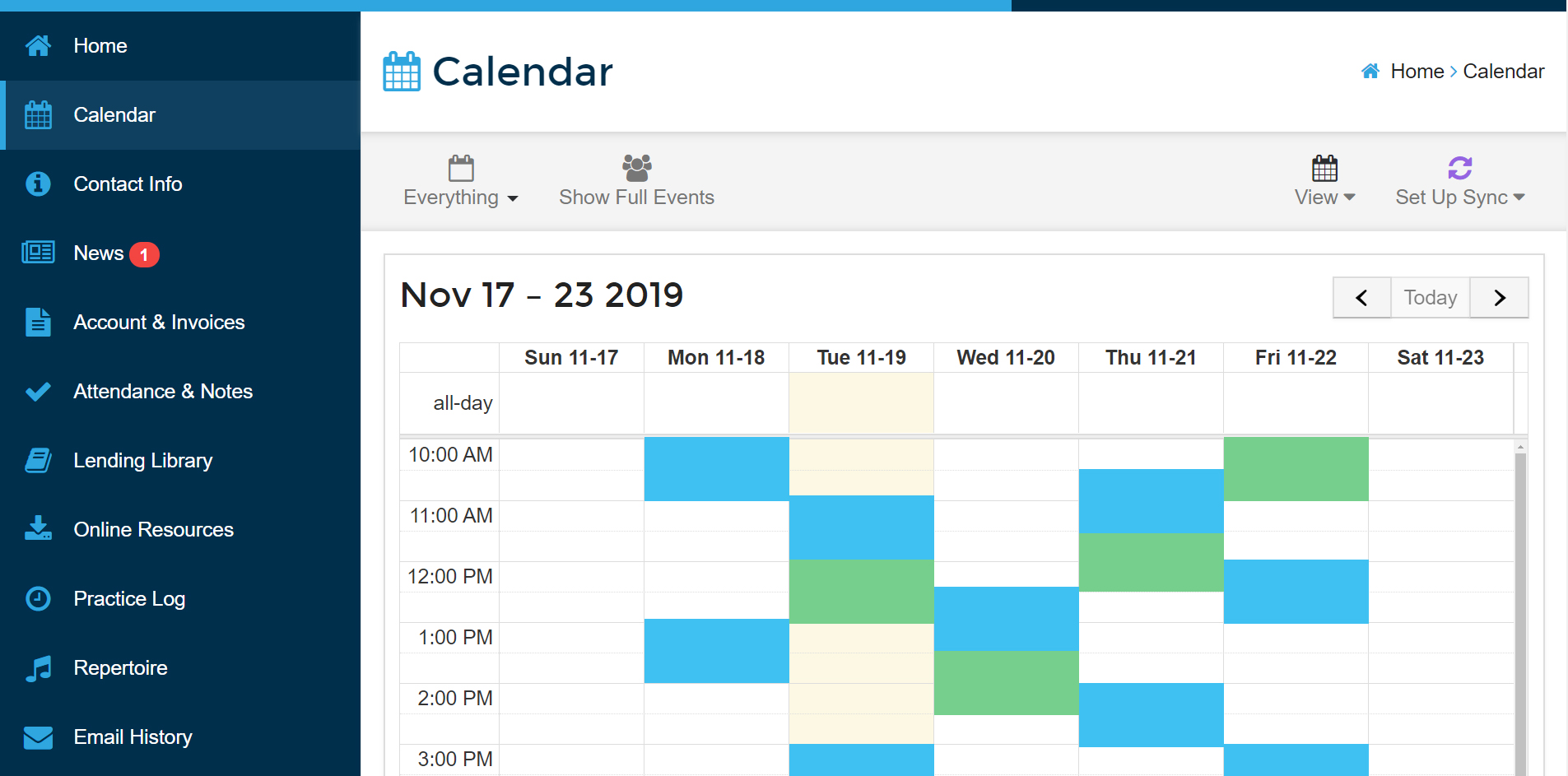Advance to the next week
The width and height of the screenshot is (1568, 776).
(x=1500, y=298)
